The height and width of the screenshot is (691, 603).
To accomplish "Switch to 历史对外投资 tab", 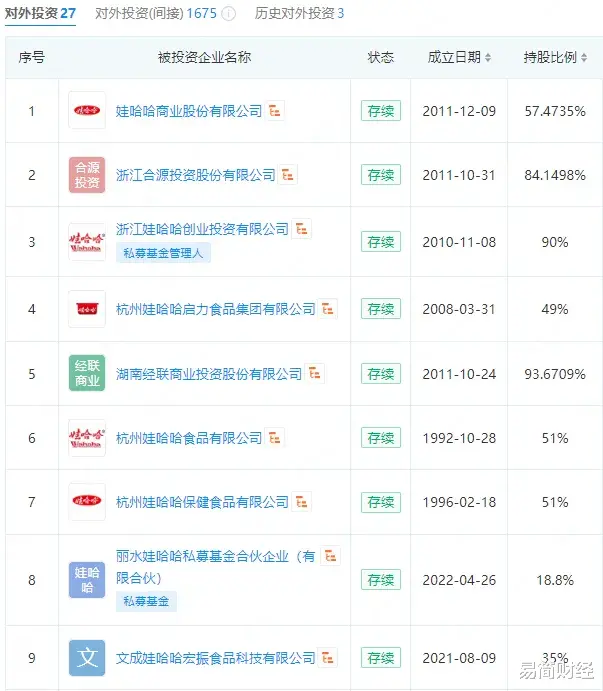I will (299, 14).
